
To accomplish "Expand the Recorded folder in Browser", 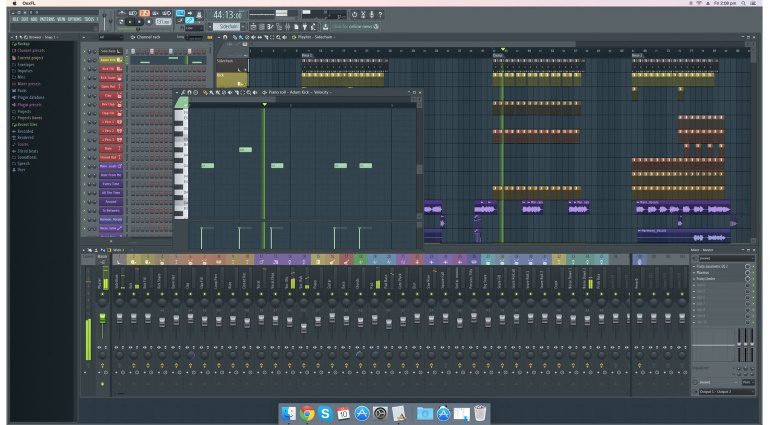I will pos(24,130).
